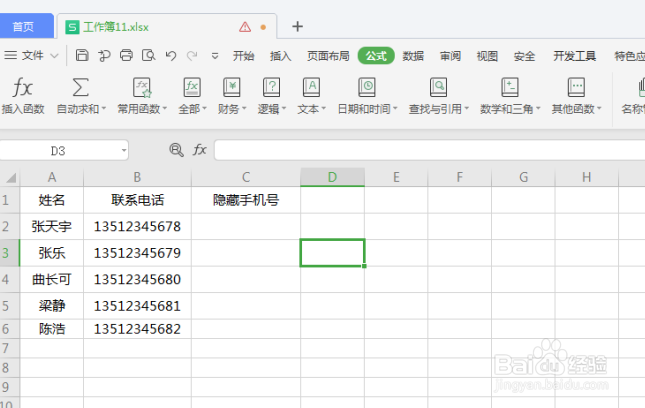The width and height of the screenshot is (645, 408).
Task: Open the Date and Time (日期和时间) icon
Action: pyautogui.click(x=367, y=87)
